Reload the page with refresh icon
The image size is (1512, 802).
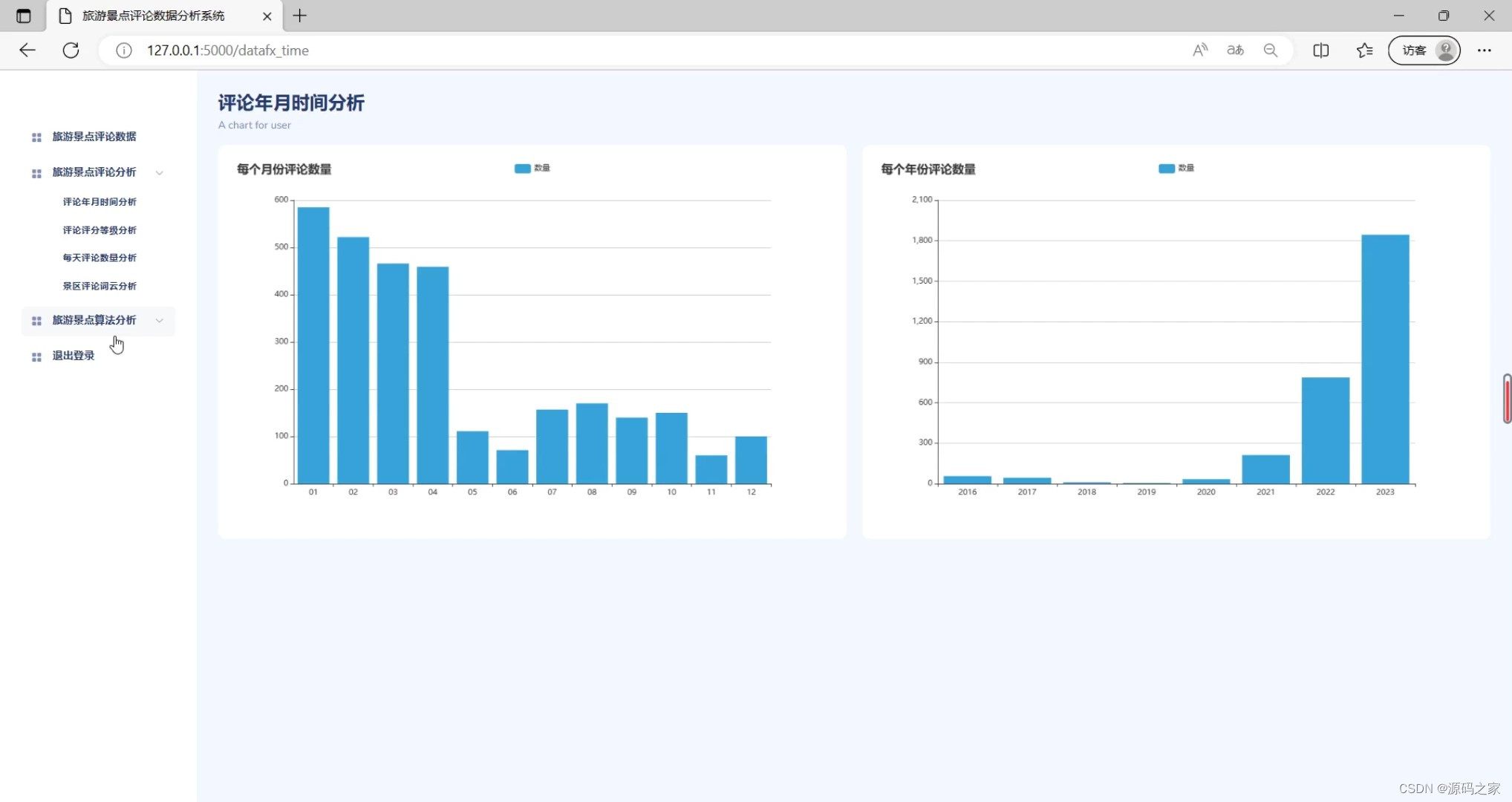click(71, 50)
